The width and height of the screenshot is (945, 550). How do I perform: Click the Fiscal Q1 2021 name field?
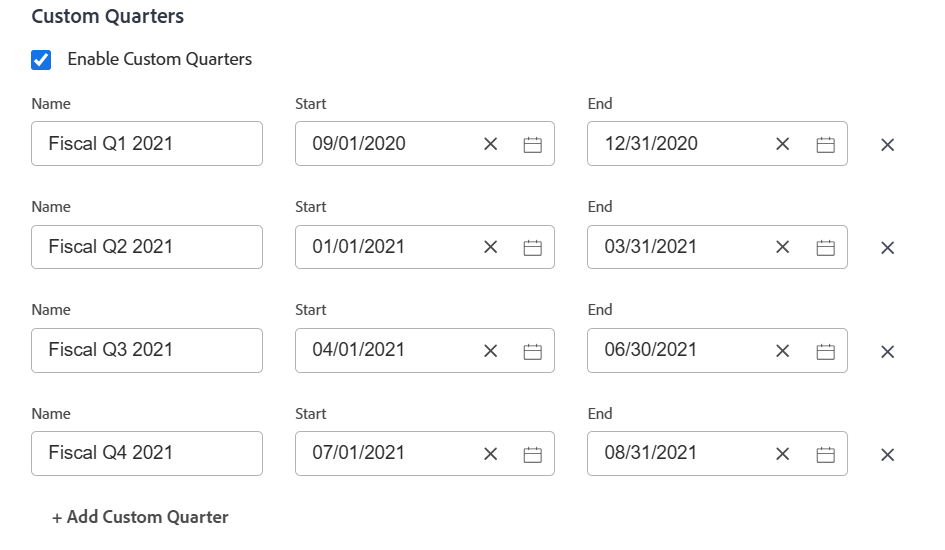pos(146,144)
